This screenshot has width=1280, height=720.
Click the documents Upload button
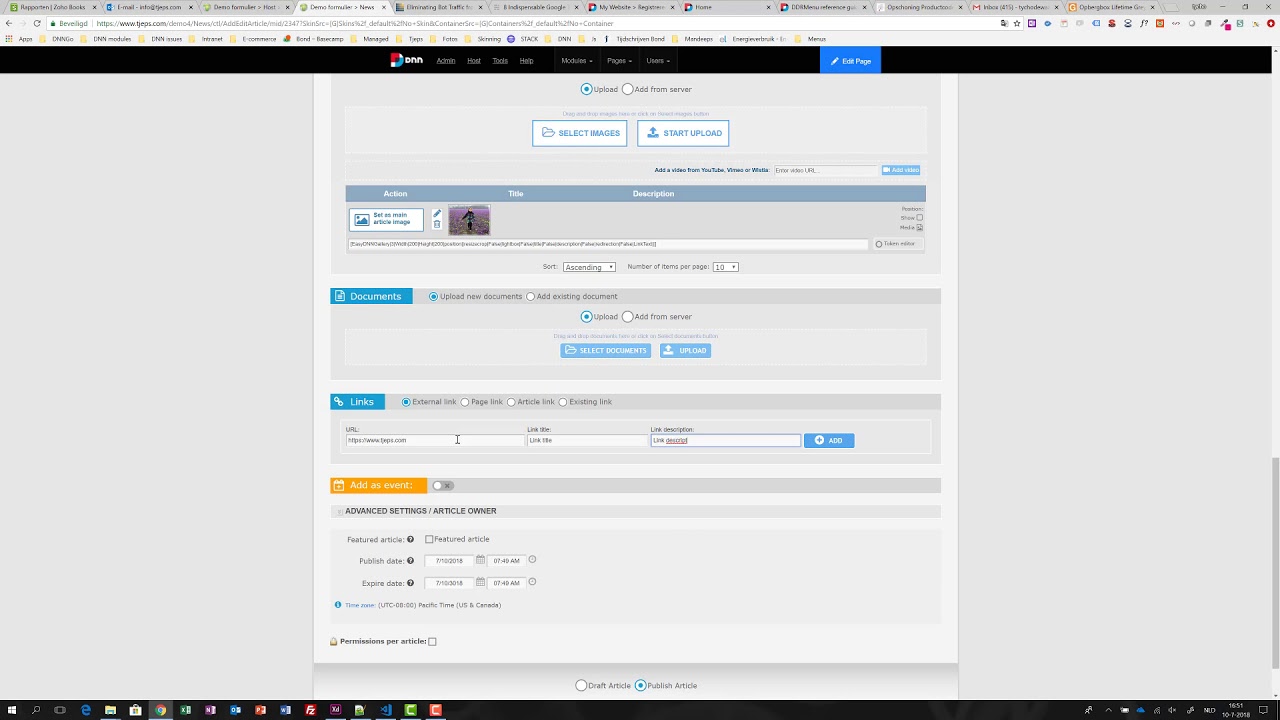[685, 350]
